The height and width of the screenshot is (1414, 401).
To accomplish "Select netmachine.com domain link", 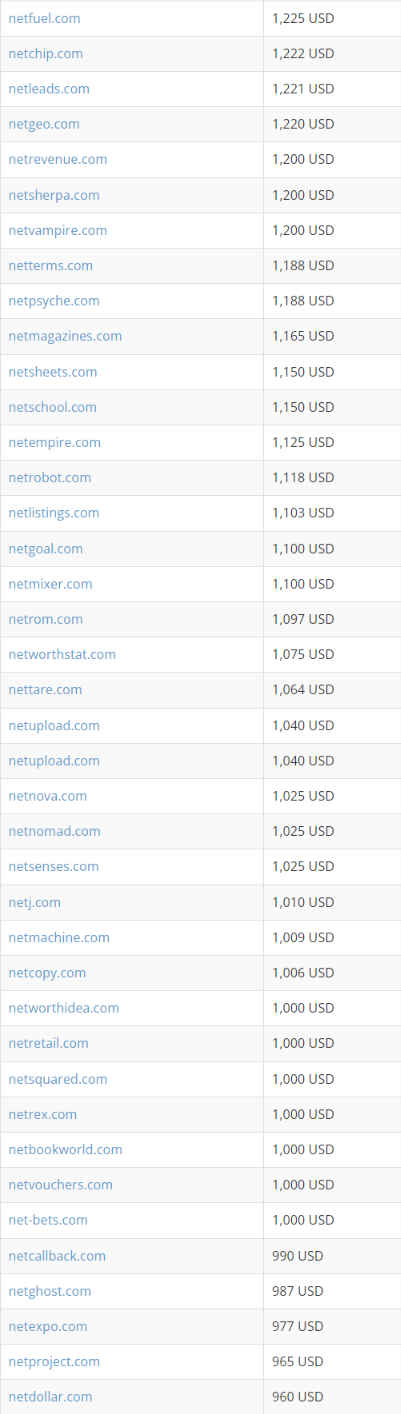I will click(x=59, y=937).
